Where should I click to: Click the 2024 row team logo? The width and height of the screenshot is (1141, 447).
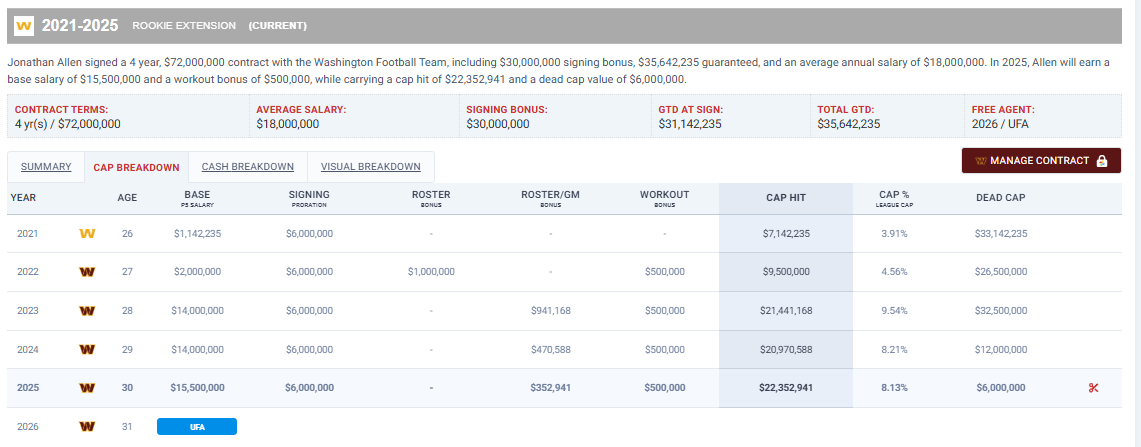click(x=87, y=349)
